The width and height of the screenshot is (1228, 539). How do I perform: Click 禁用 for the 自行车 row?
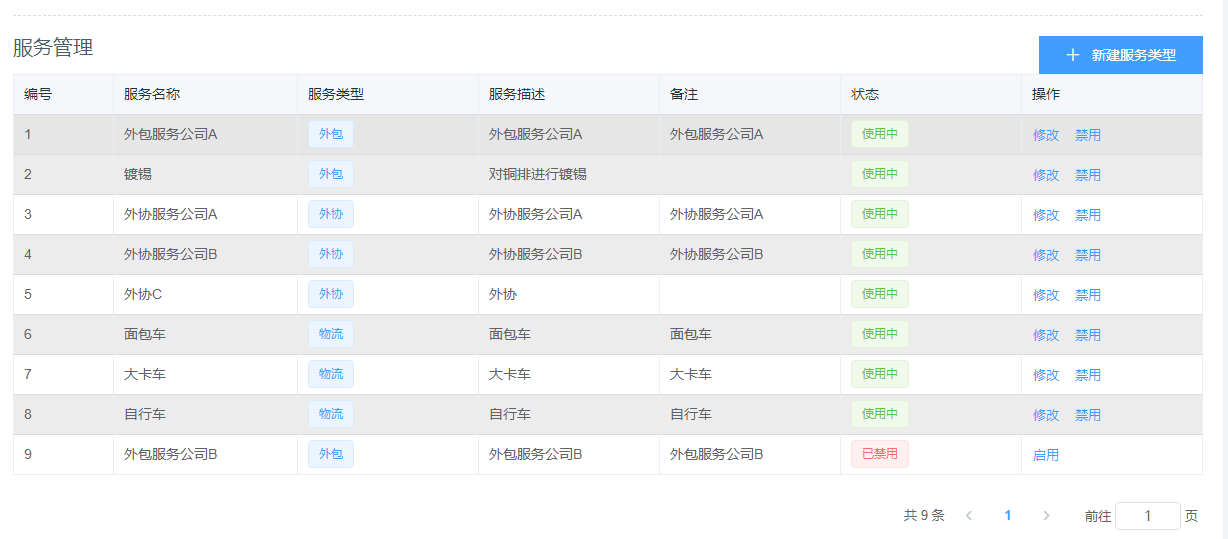click(x=1087, y=415)
